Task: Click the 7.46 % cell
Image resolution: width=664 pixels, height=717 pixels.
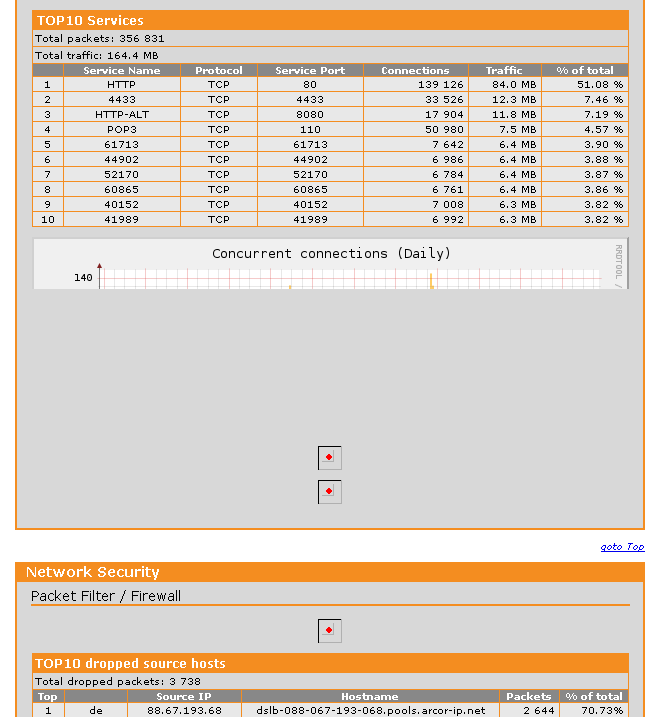Action: click(585, 99)
